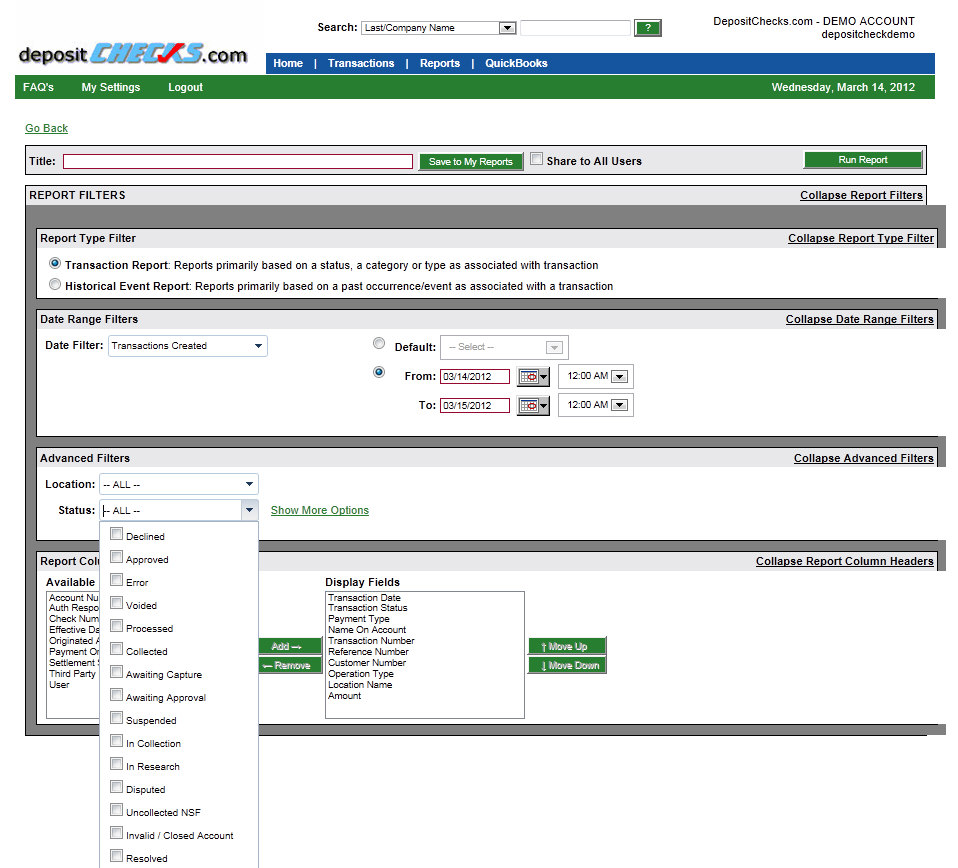Open the From time 12:00 AM dropdown
The image size is (958, 868).
tap(596, 376)
